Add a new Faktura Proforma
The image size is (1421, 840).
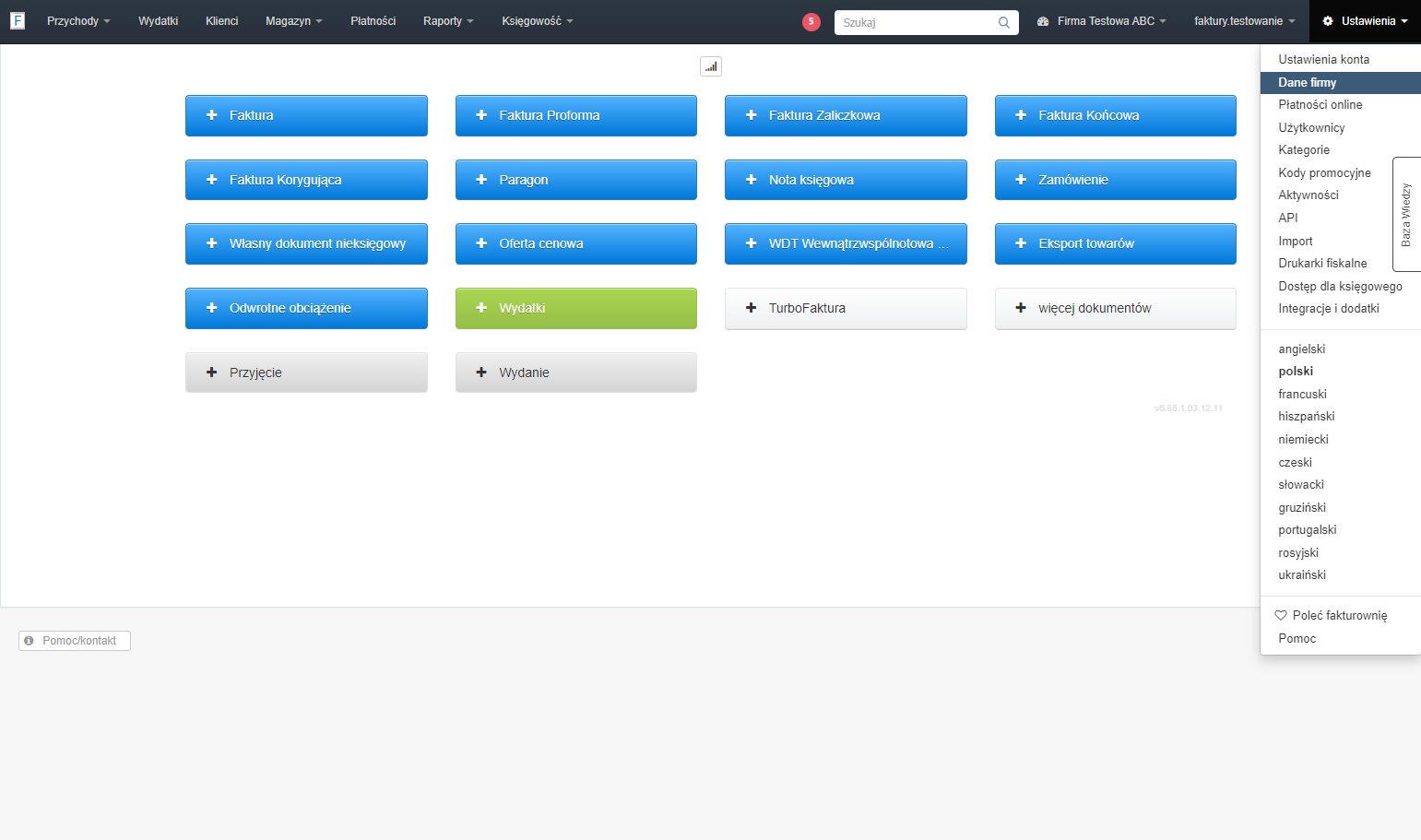pyautogui.click(x=576, y=115)
